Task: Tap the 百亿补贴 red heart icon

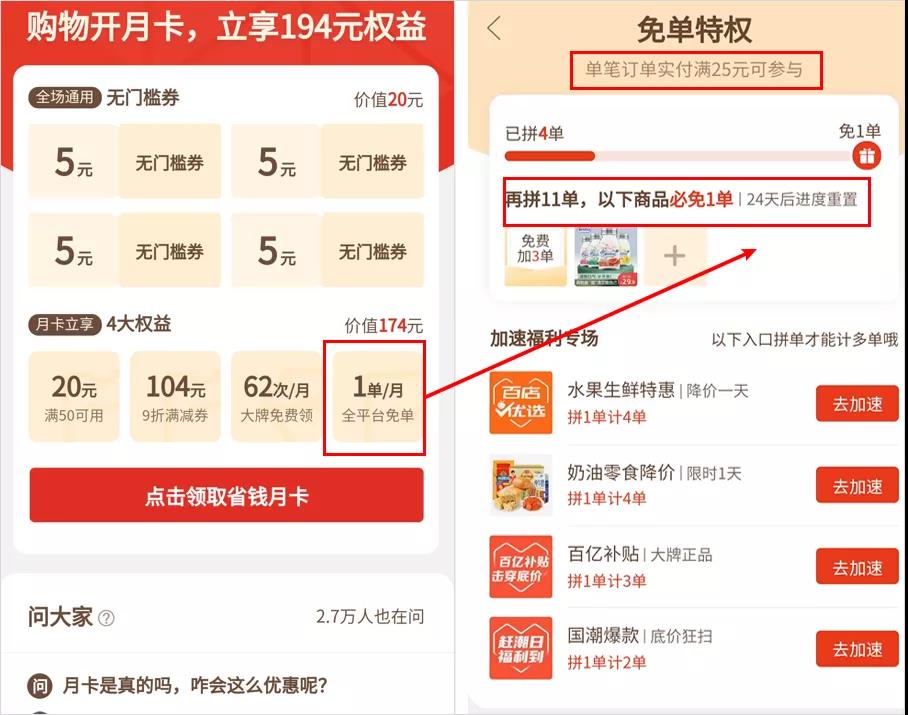Action: 521,567
